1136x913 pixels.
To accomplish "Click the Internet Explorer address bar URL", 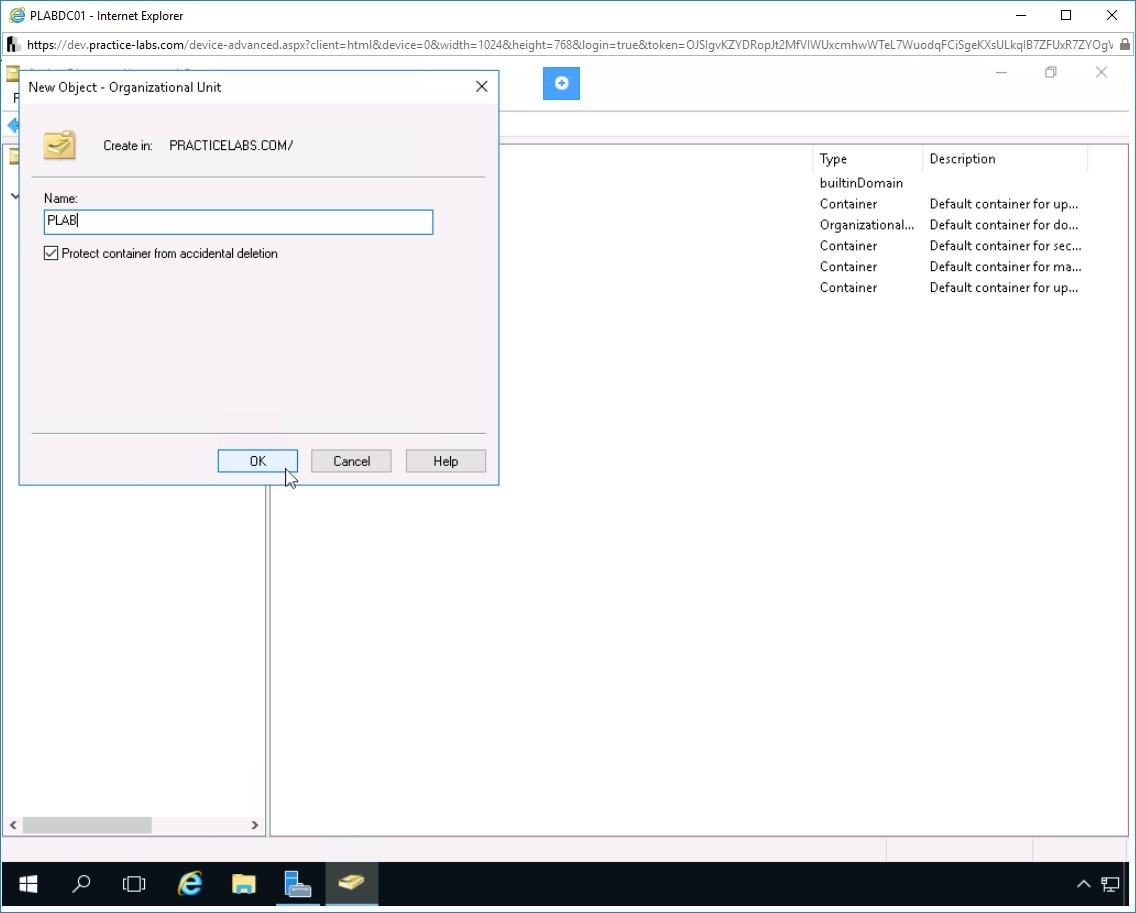I will [569, 45].
